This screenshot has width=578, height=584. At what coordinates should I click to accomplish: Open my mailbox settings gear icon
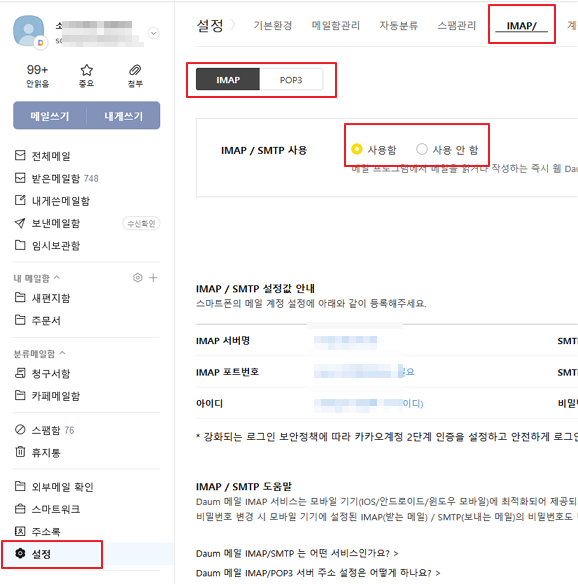click(x=138, y=278)
